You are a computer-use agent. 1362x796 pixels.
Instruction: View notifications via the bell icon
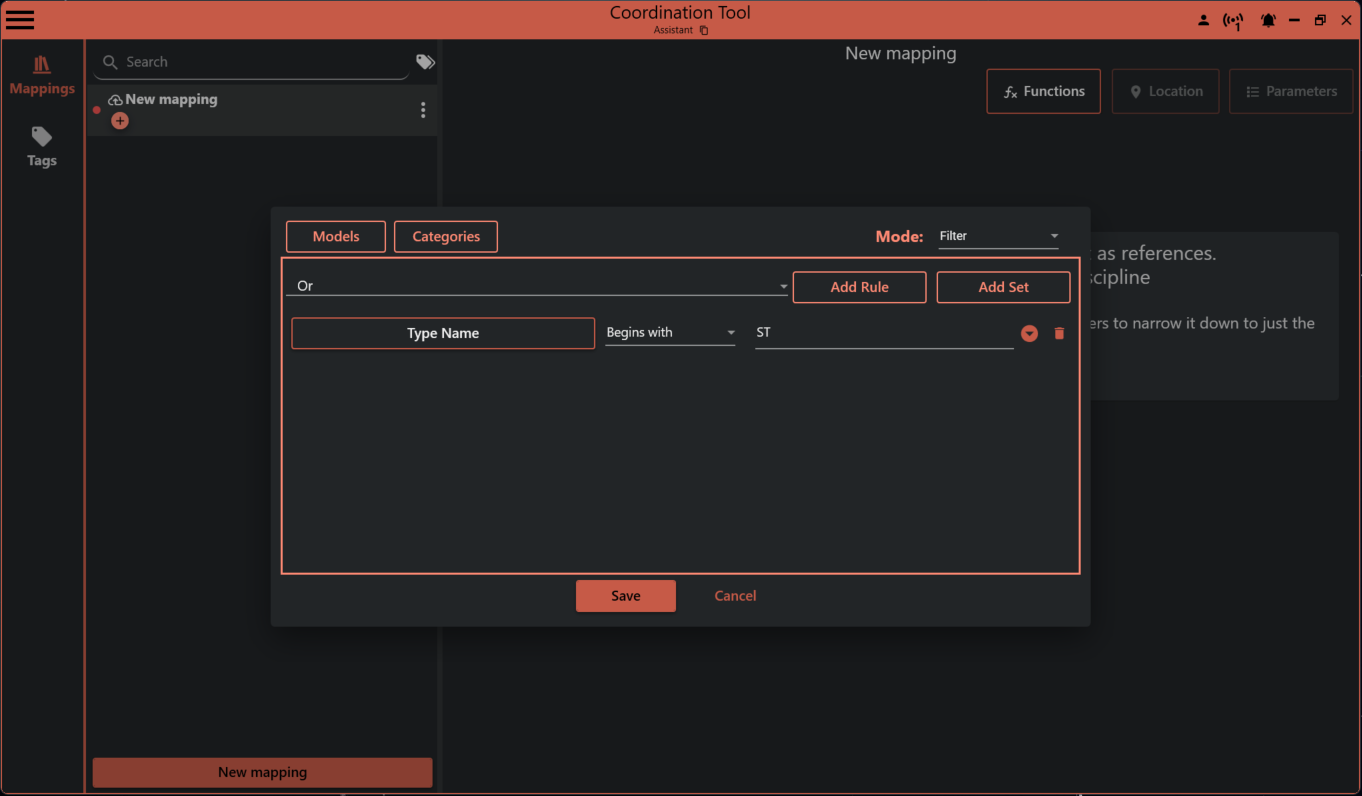point(1268,20)
